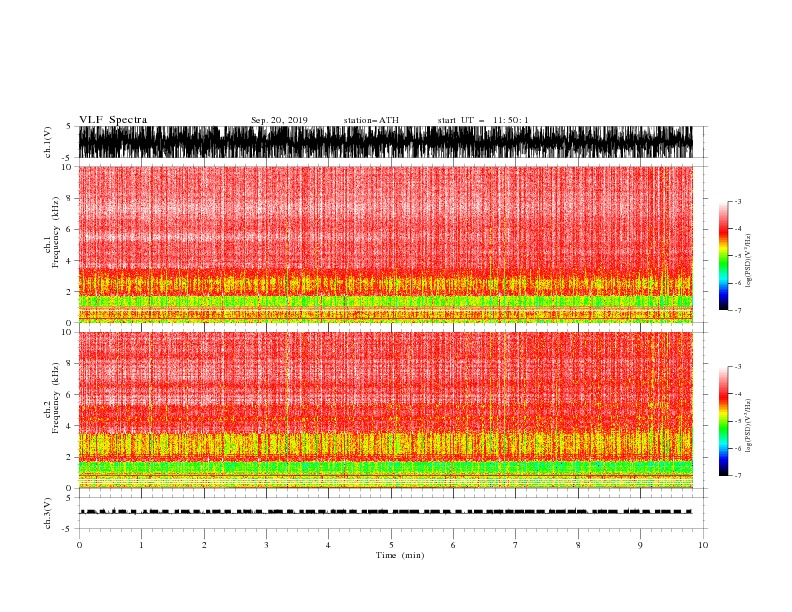Click the "10" tick on the Time axis
Viewport: 792px width, 612px height.
coord(703,545)
